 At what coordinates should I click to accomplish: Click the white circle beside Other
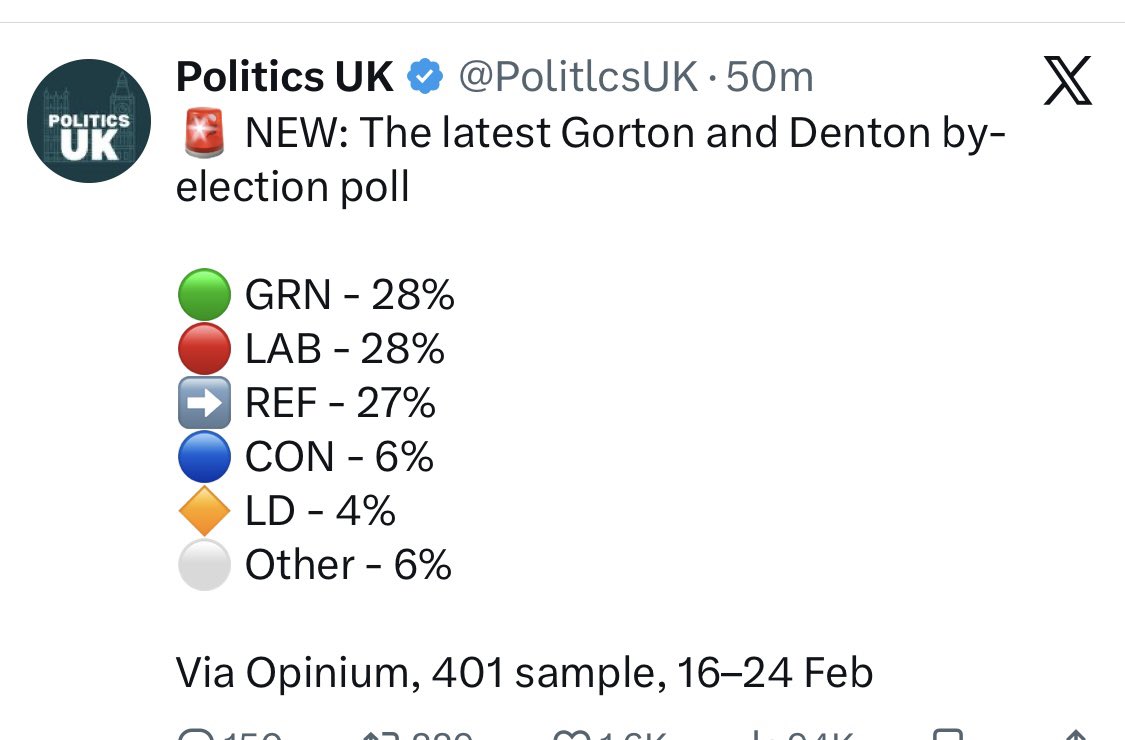pos(204,565)
